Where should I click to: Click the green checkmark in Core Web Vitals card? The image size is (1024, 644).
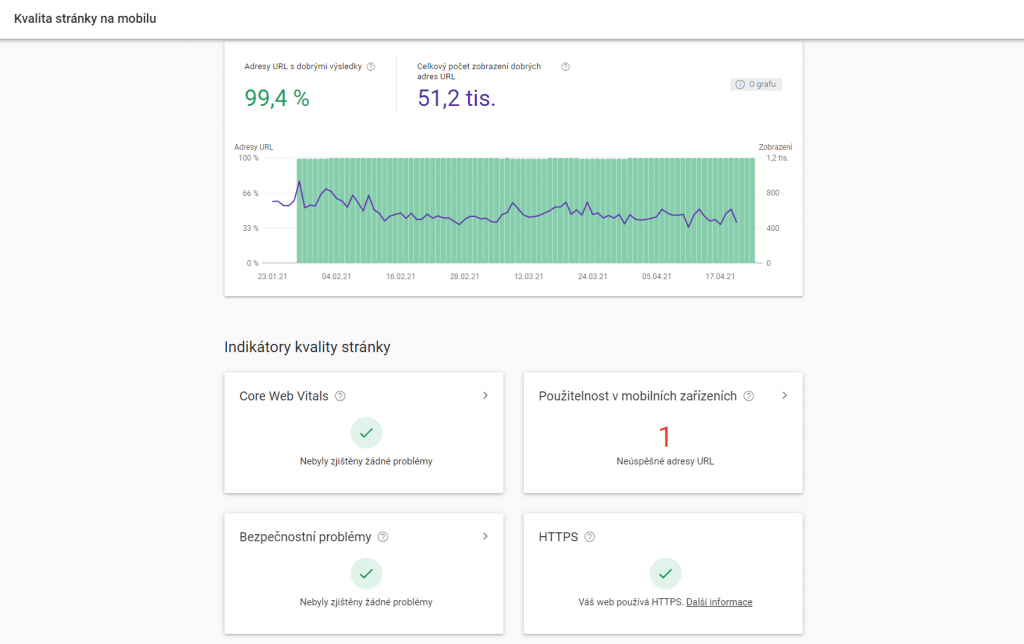[366, 432]
